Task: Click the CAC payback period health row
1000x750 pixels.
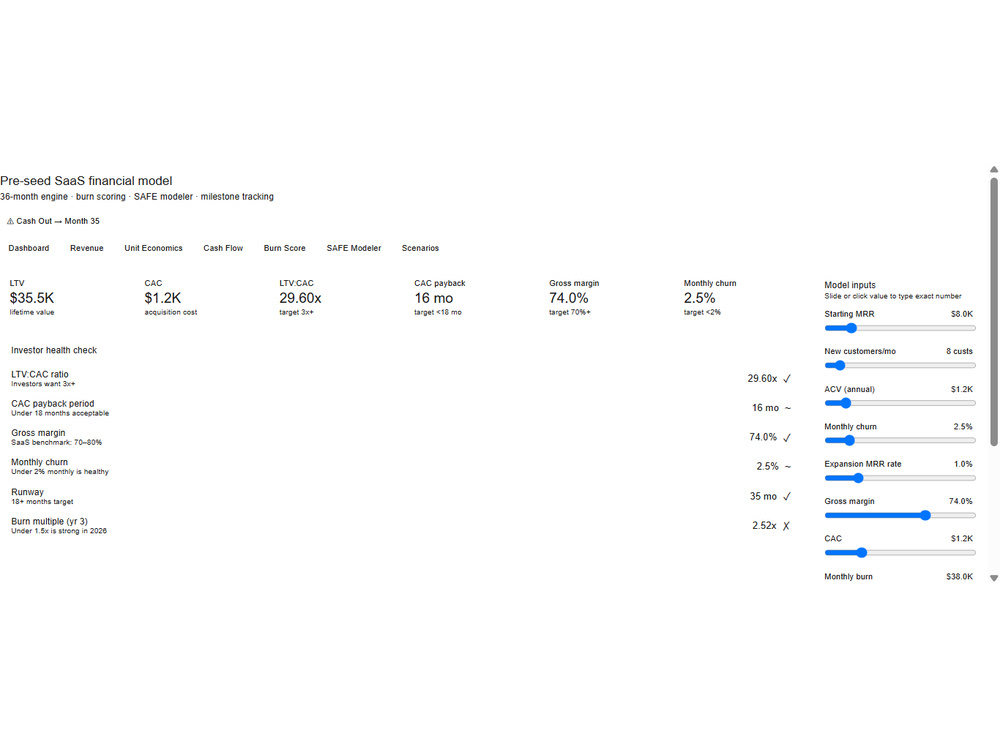Action: tap(401, 408)
